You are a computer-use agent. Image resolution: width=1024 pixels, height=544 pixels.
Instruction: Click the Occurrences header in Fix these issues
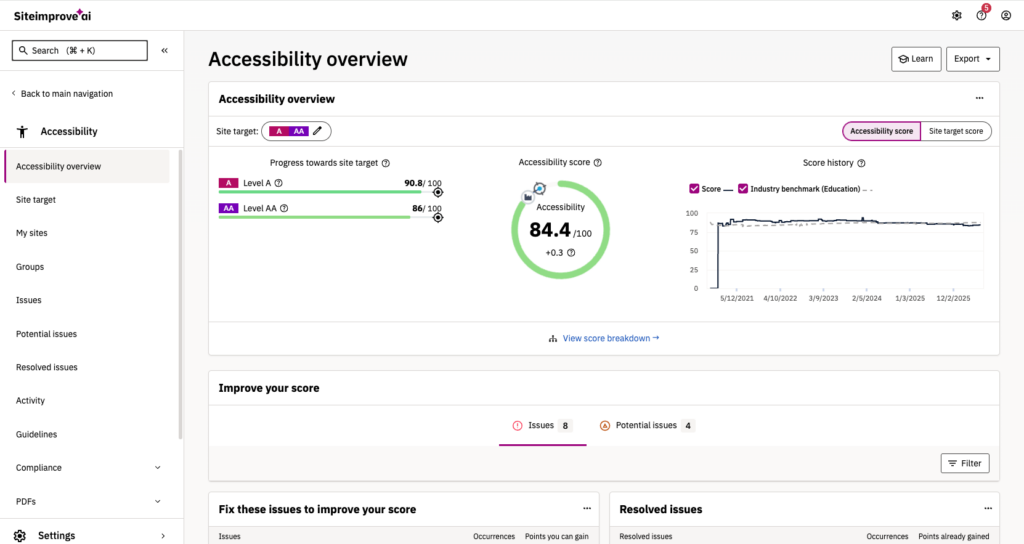click(x=494, y=536)
